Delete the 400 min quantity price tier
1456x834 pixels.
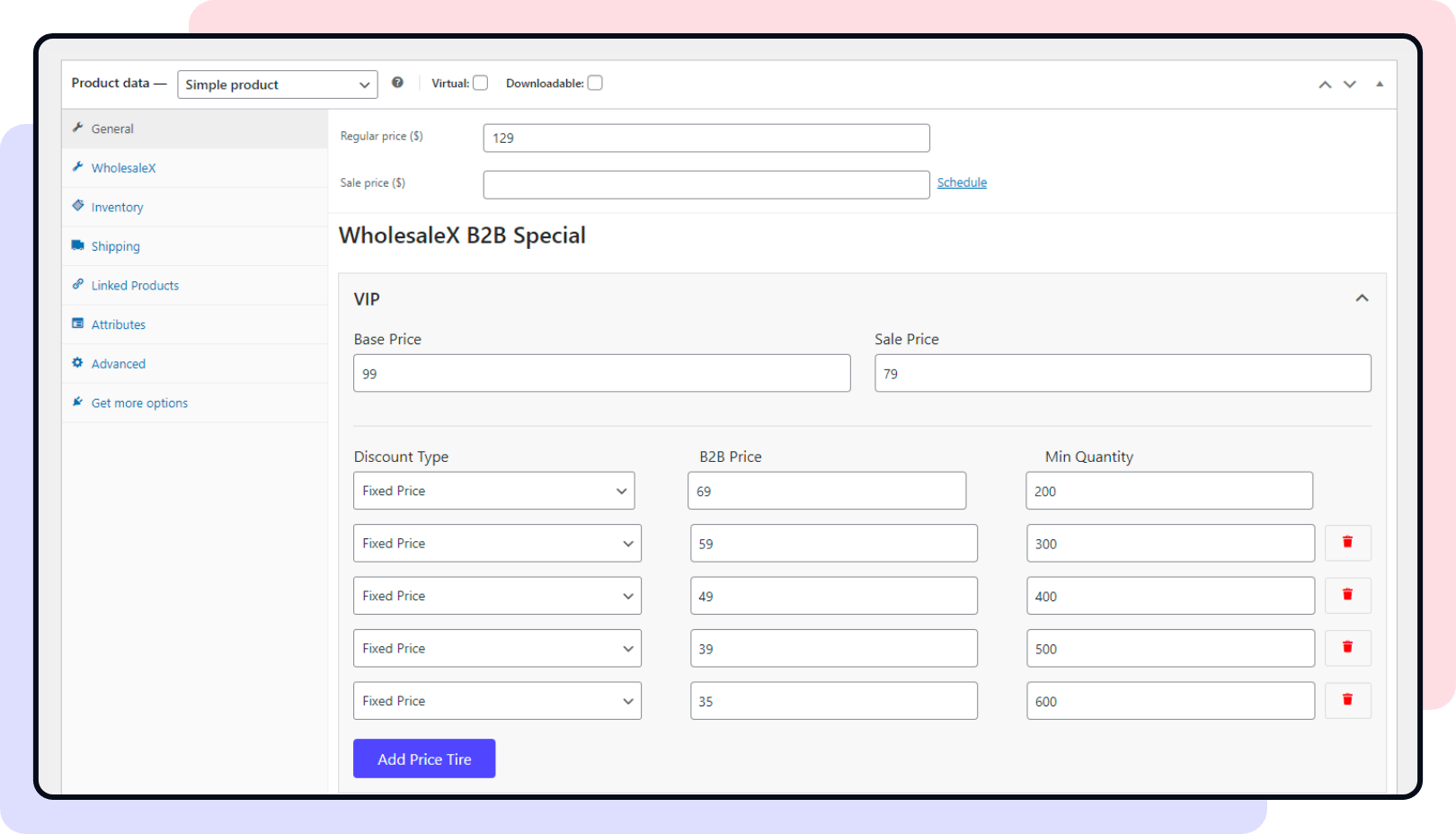click(x=1347, y=595)
